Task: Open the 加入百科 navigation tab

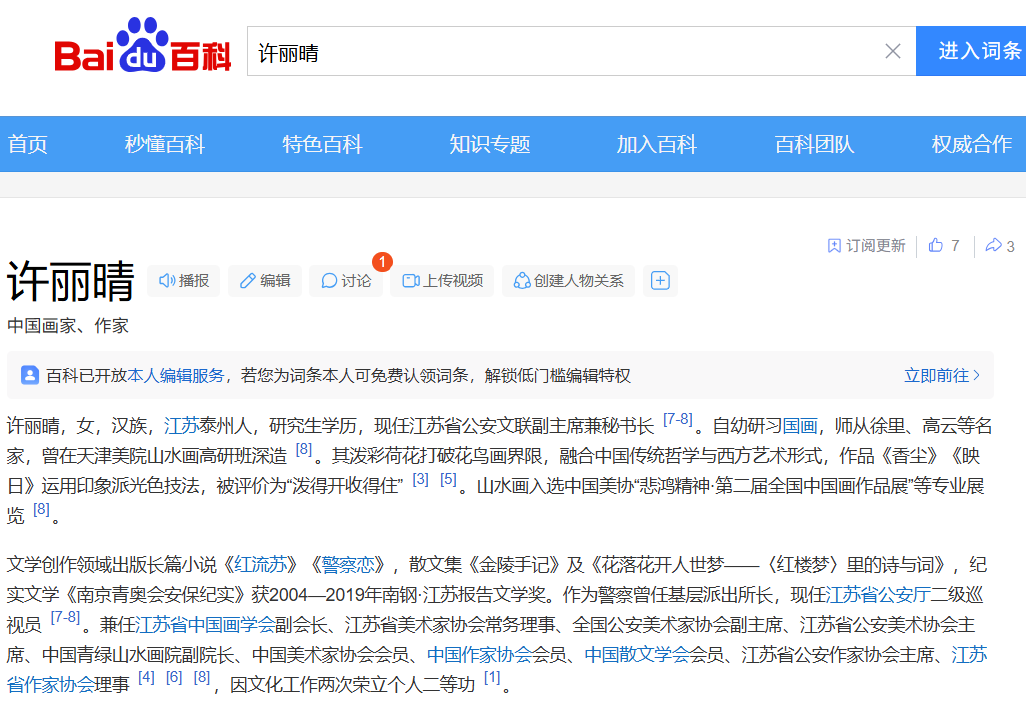Action: (657, 144)
